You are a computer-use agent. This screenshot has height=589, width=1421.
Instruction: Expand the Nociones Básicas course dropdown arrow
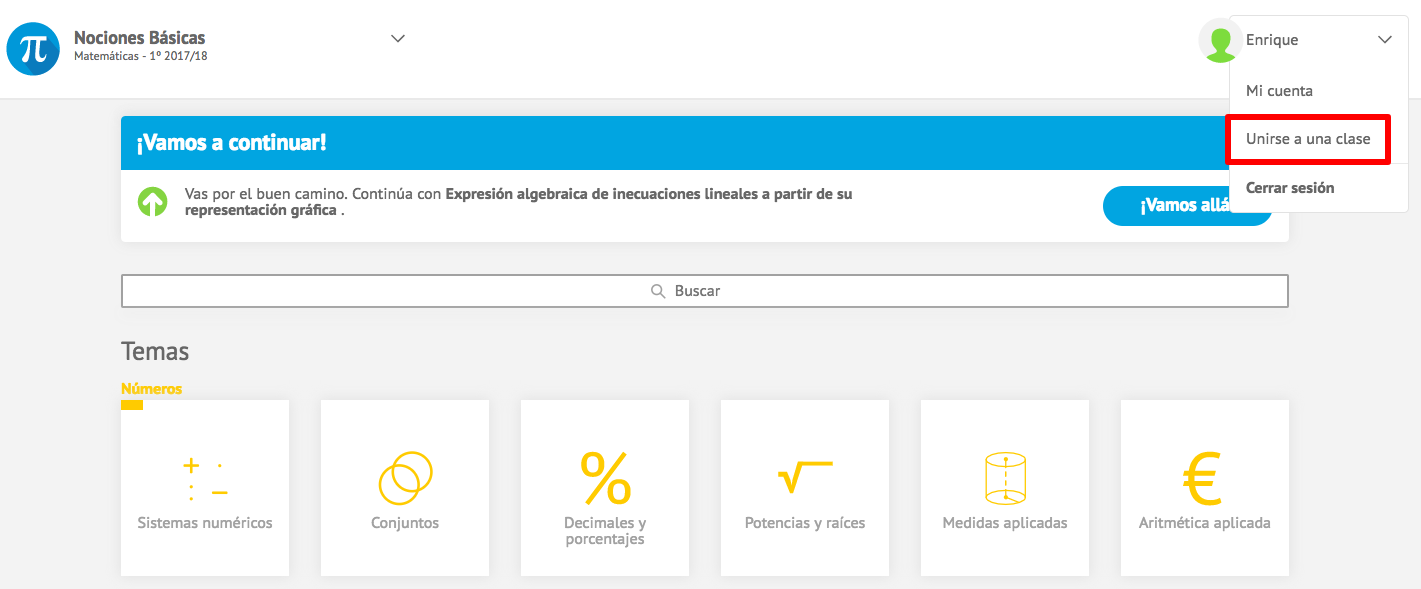click(x=398, y=39)
